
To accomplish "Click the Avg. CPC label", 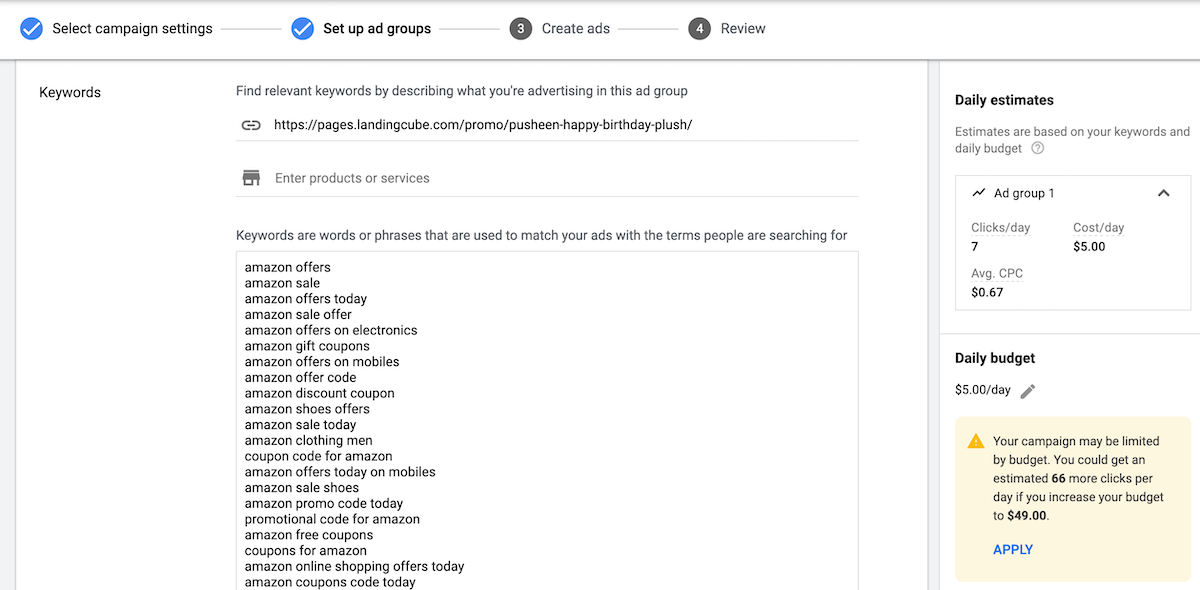I will coord(997,273).
